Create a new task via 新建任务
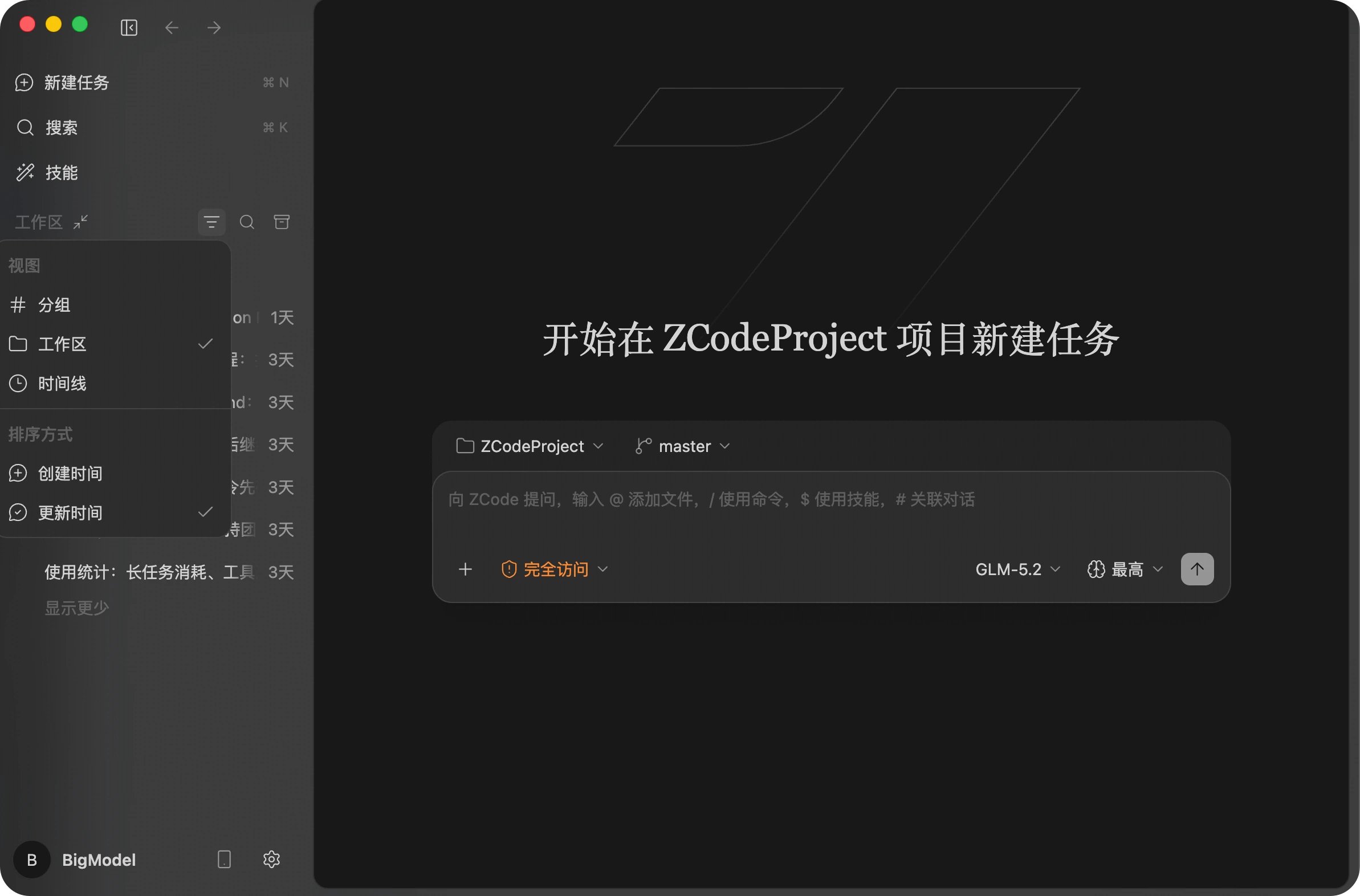Viewport: 1360px width, 896px height. (153, 82)
